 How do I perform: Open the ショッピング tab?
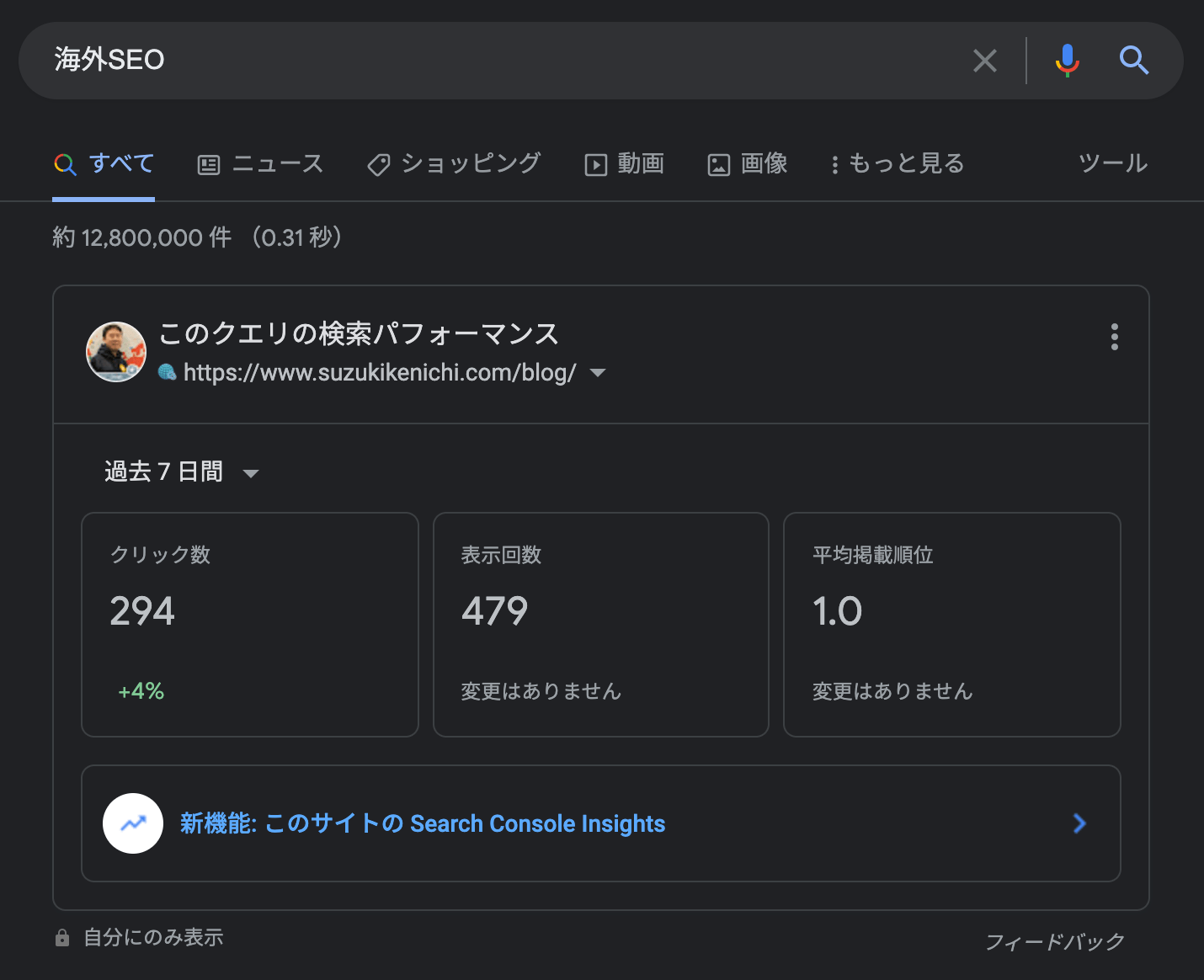453,163
